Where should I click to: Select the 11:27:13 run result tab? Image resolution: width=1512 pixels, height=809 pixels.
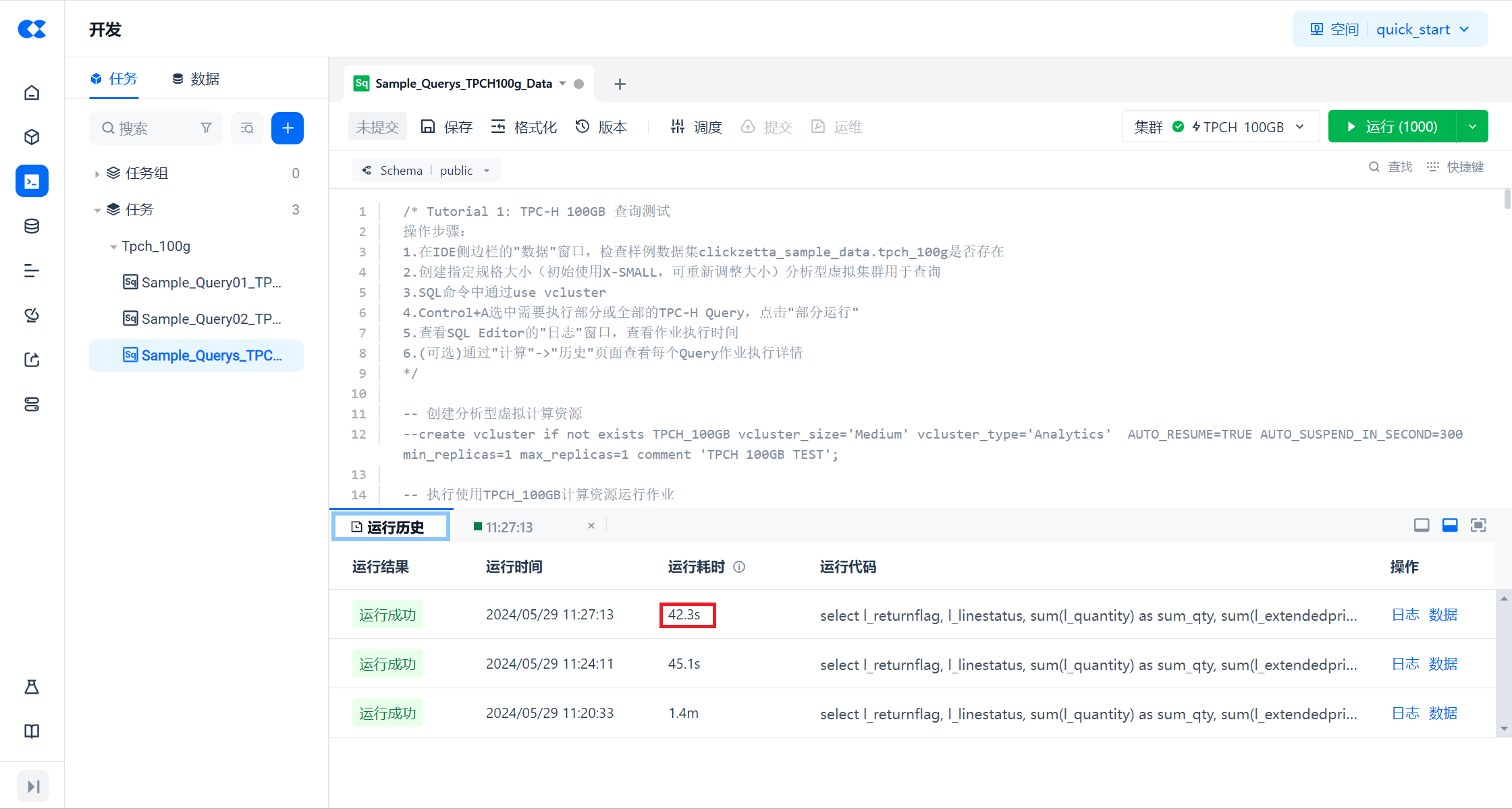point(509,527)
